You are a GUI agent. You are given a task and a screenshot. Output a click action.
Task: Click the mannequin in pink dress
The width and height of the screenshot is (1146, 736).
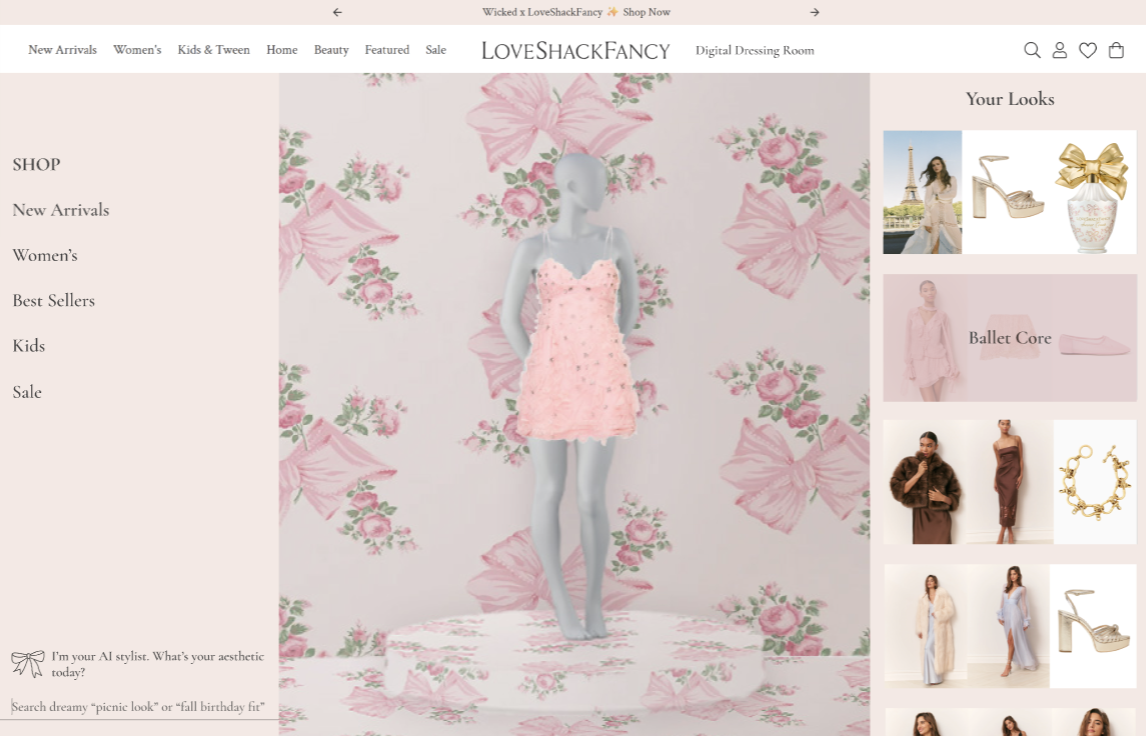pos(574,395)
